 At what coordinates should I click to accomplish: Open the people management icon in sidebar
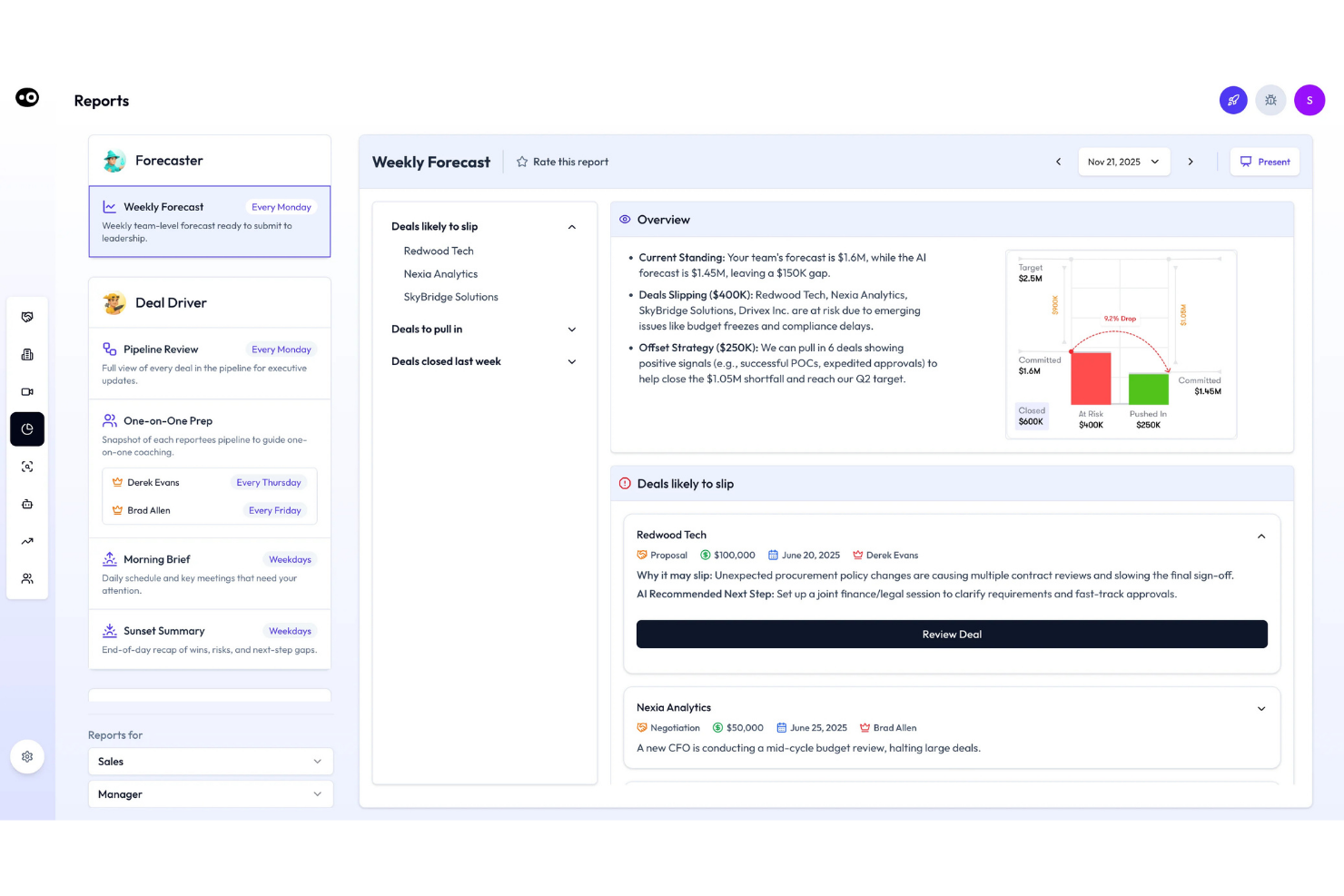[27, 578]
